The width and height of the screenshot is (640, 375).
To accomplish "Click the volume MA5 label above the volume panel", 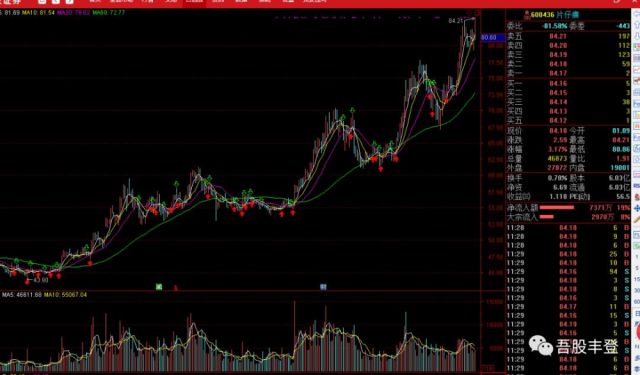I will [x=22, y=295].
